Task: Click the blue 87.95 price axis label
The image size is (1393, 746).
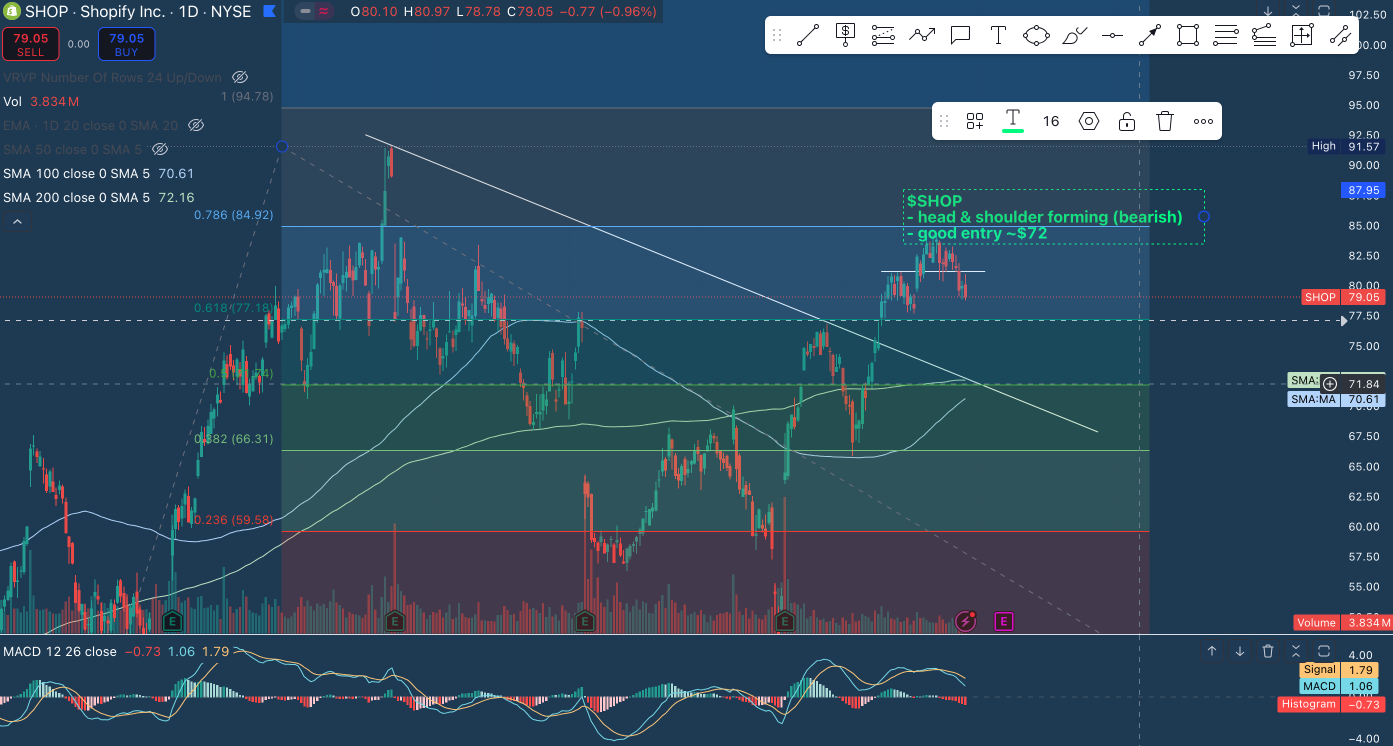Action: coord(1363,189)
